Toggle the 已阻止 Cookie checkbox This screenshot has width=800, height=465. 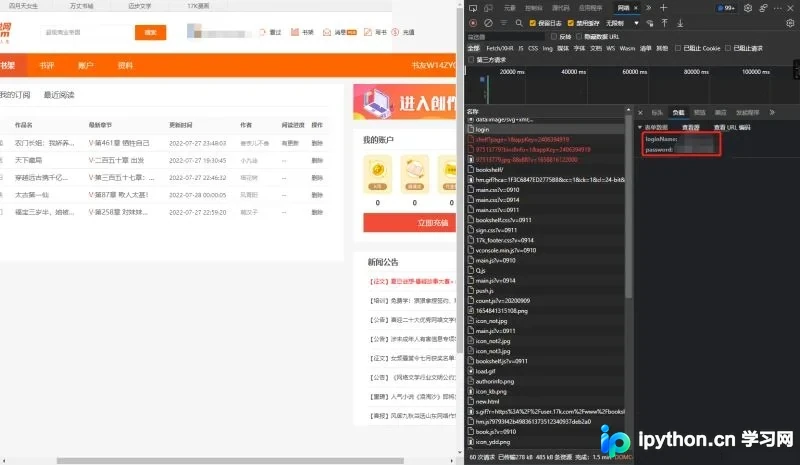678,48
